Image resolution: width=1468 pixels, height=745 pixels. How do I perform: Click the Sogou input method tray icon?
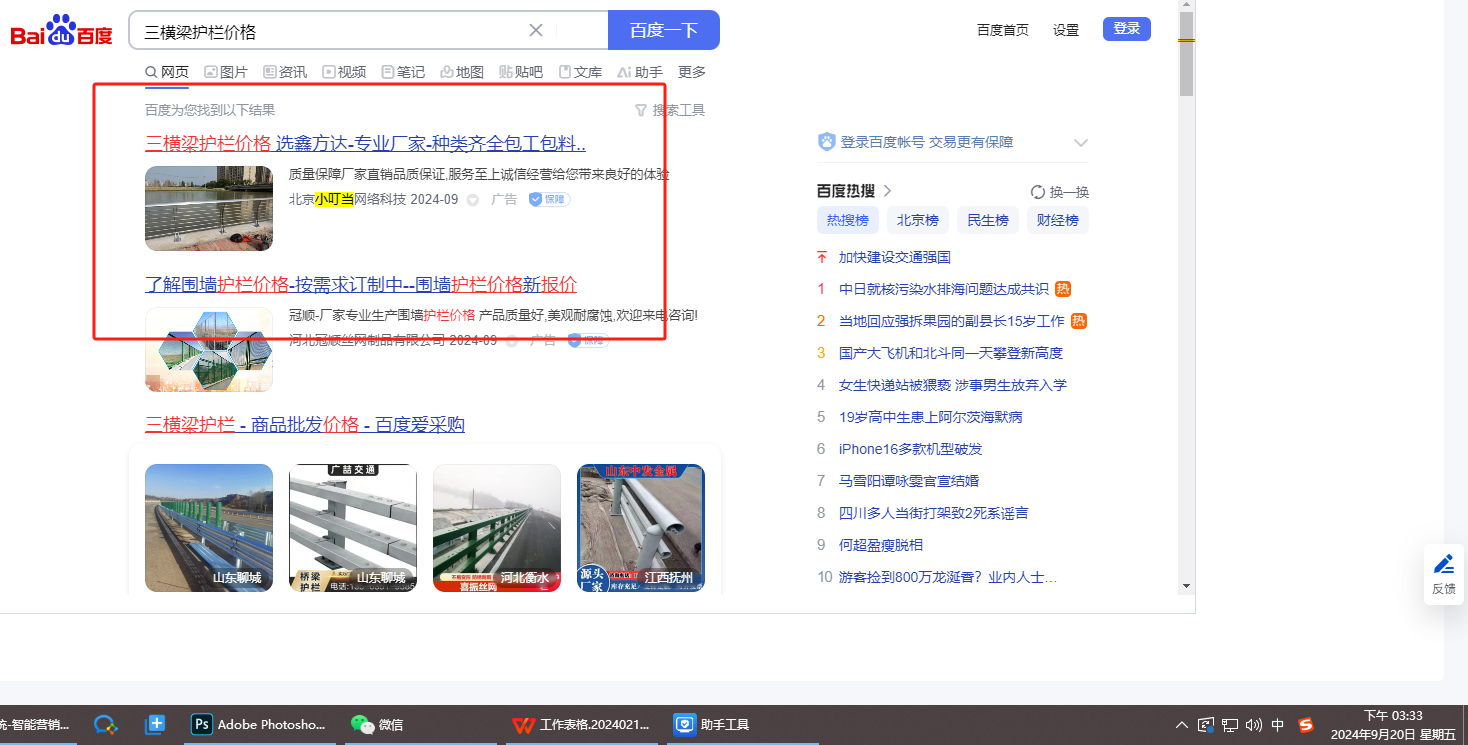tap(1306, 725)
